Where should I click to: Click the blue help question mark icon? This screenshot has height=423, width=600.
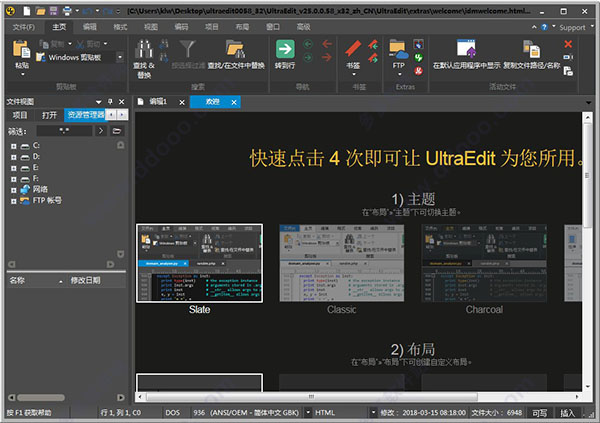pyautogui.click(x=544, y=27)
